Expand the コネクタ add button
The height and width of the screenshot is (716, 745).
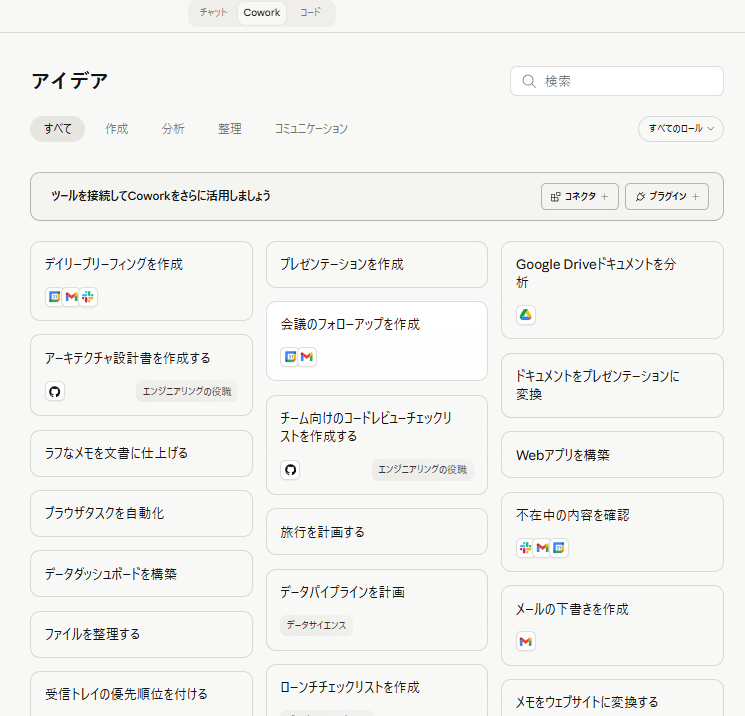[580, 197]
